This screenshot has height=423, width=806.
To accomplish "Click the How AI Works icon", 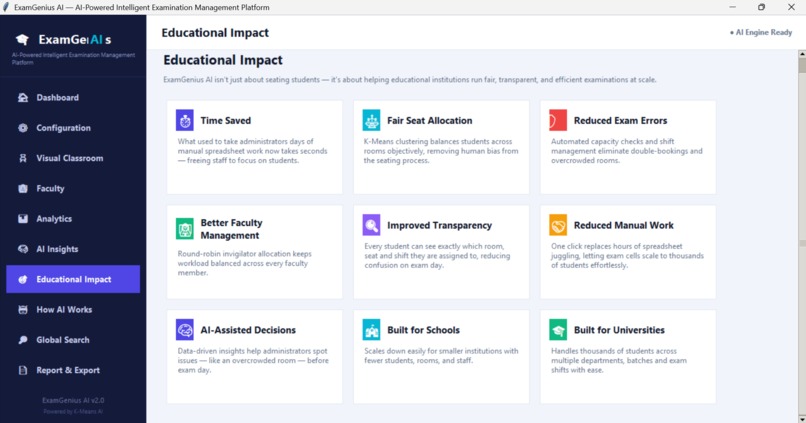I will pyautogui.click(x=23, y=310).
